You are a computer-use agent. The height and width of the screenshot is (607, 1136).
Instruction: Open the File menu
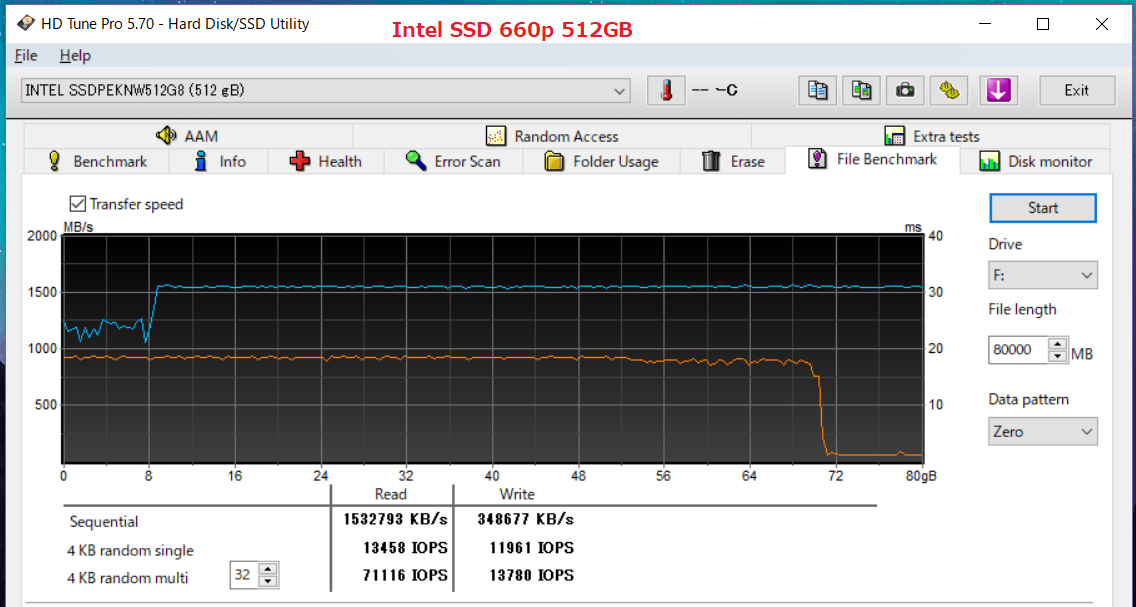pyautogui.click(x=25, y=55)
